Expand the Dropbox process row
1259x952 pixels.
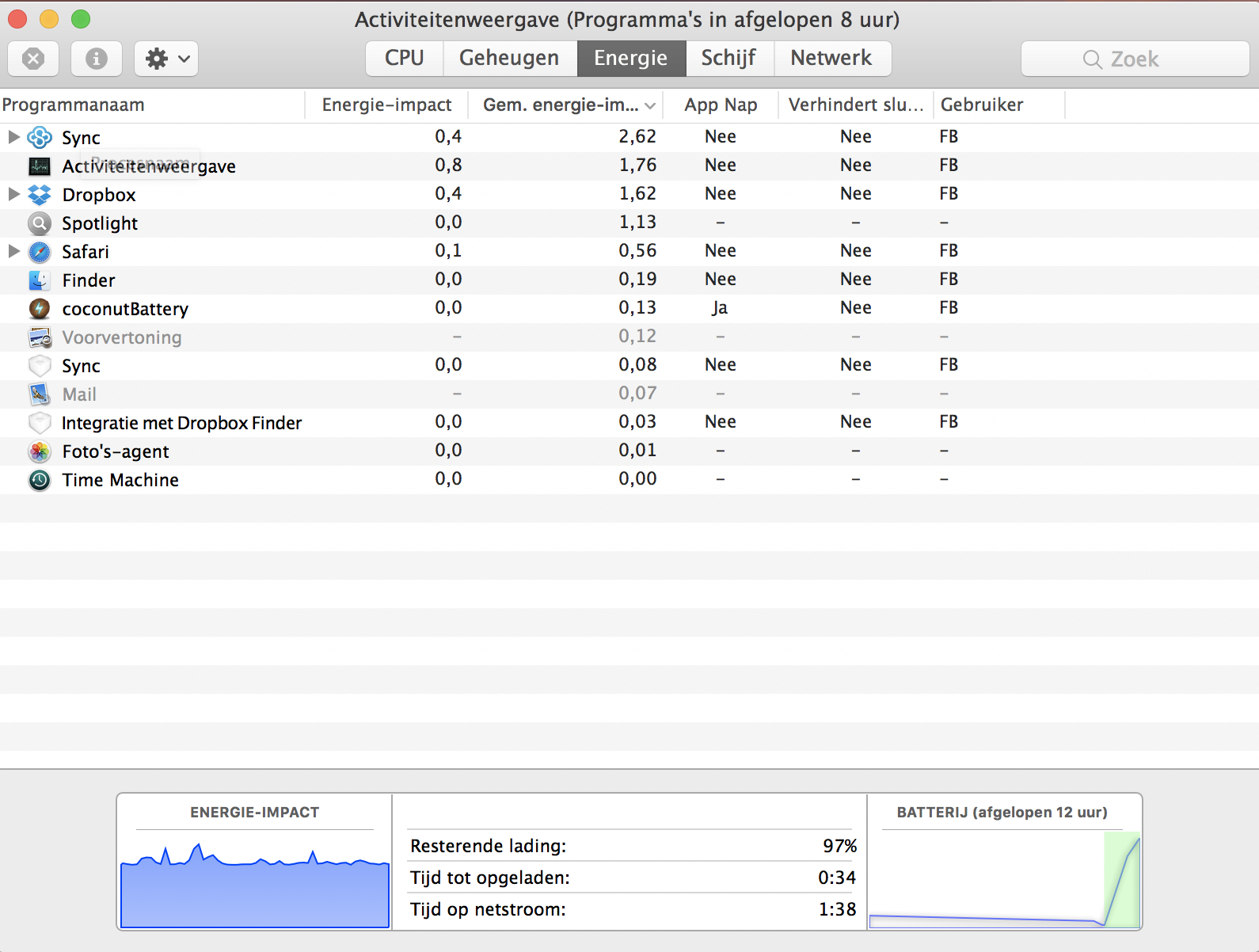pyautogui.click(x=13, y=194)
